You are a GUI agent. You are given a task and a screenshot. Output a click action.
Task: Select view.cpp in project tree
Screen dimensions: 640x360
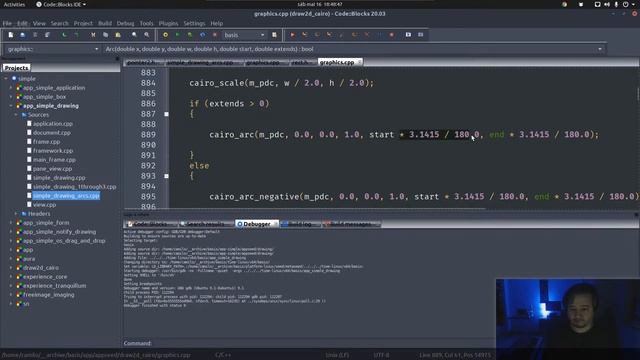(x=44, y=205)
